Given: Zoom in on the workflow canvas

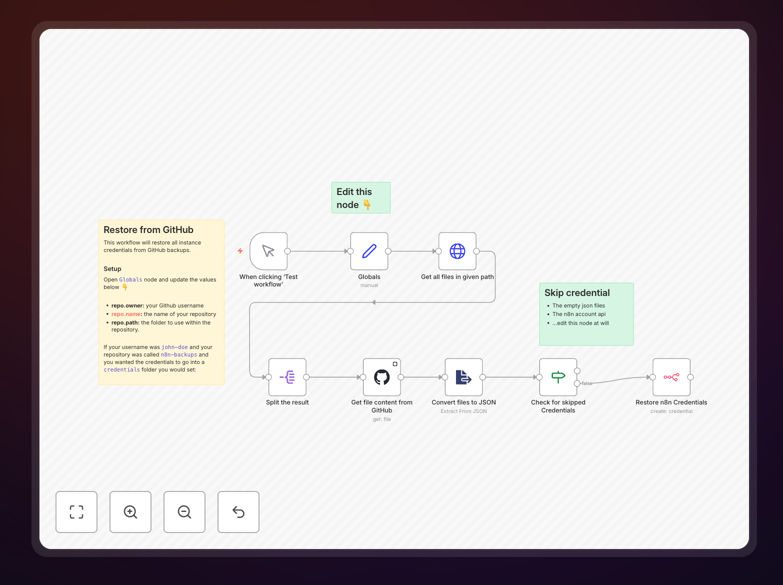Looking at the screenshot, I should coord(130,512).
